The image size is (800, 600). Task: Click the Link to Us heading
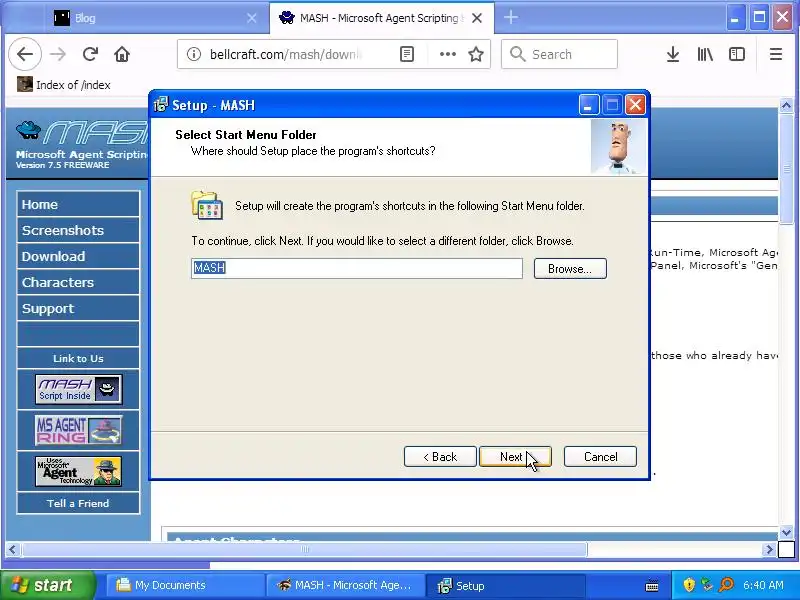(x=78, y=359)
